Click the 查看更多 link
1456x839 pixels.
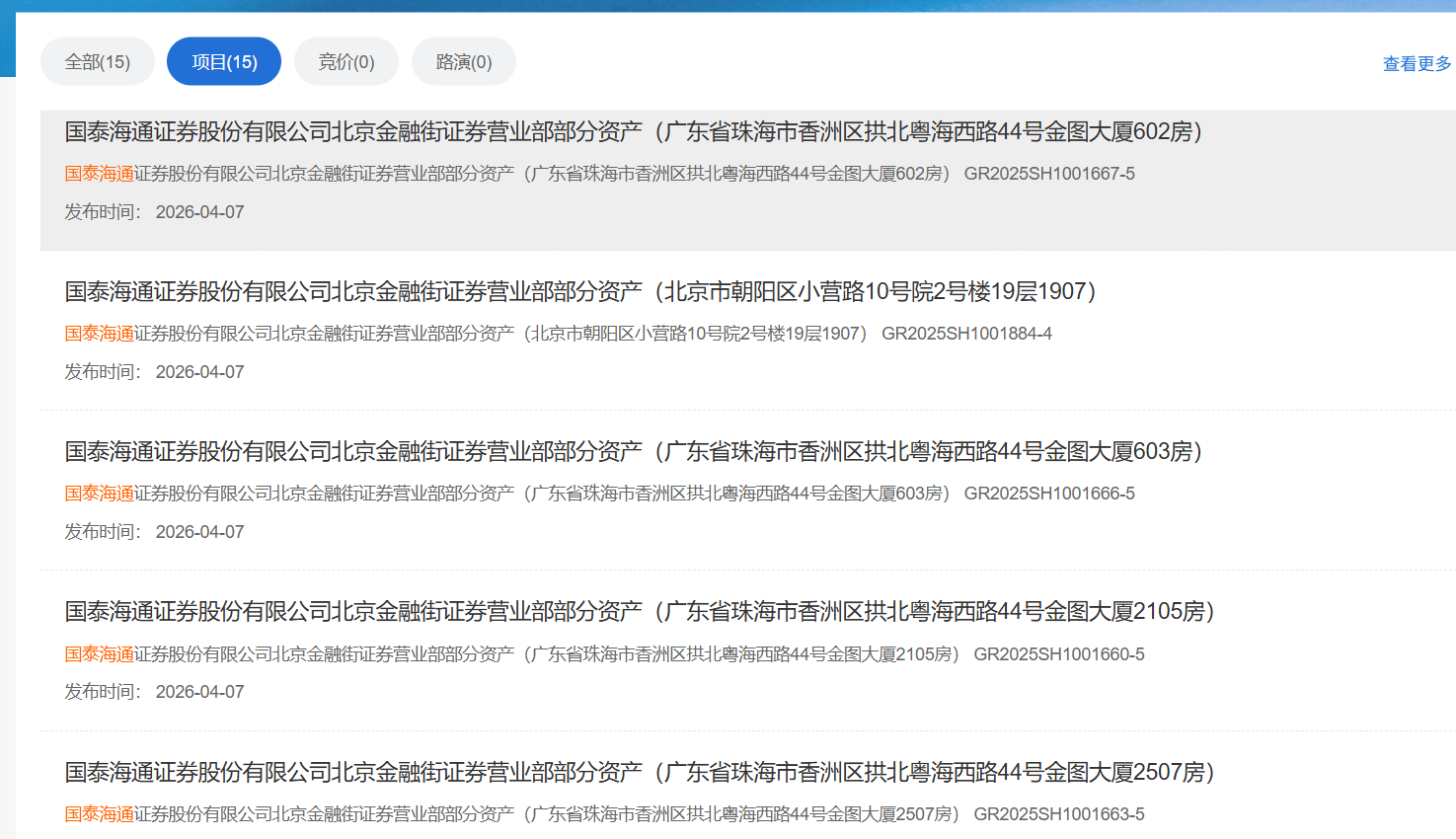[1418, 64]
